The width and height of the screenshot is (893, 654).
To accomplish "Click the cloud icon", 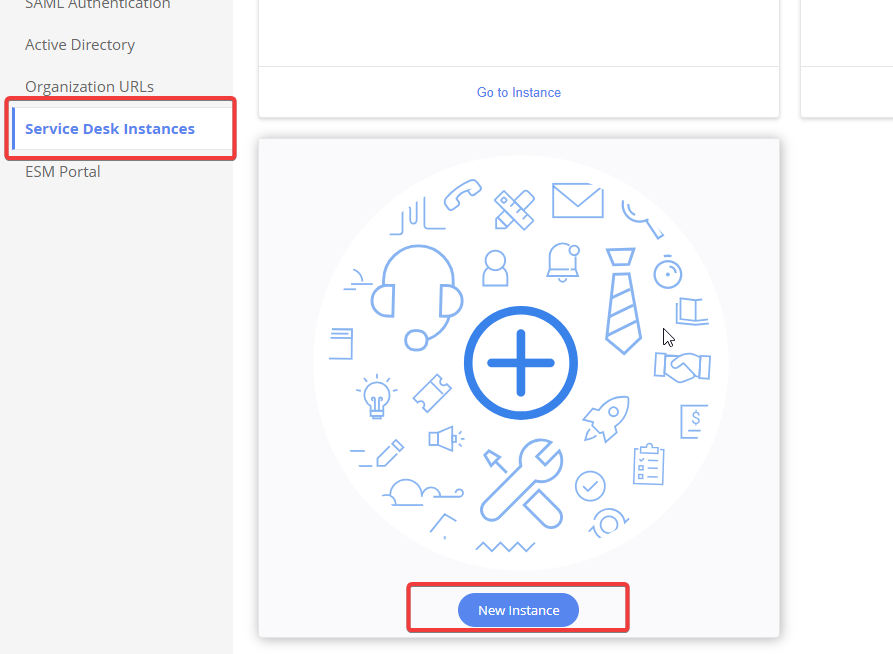I will [x=410, y=491].
